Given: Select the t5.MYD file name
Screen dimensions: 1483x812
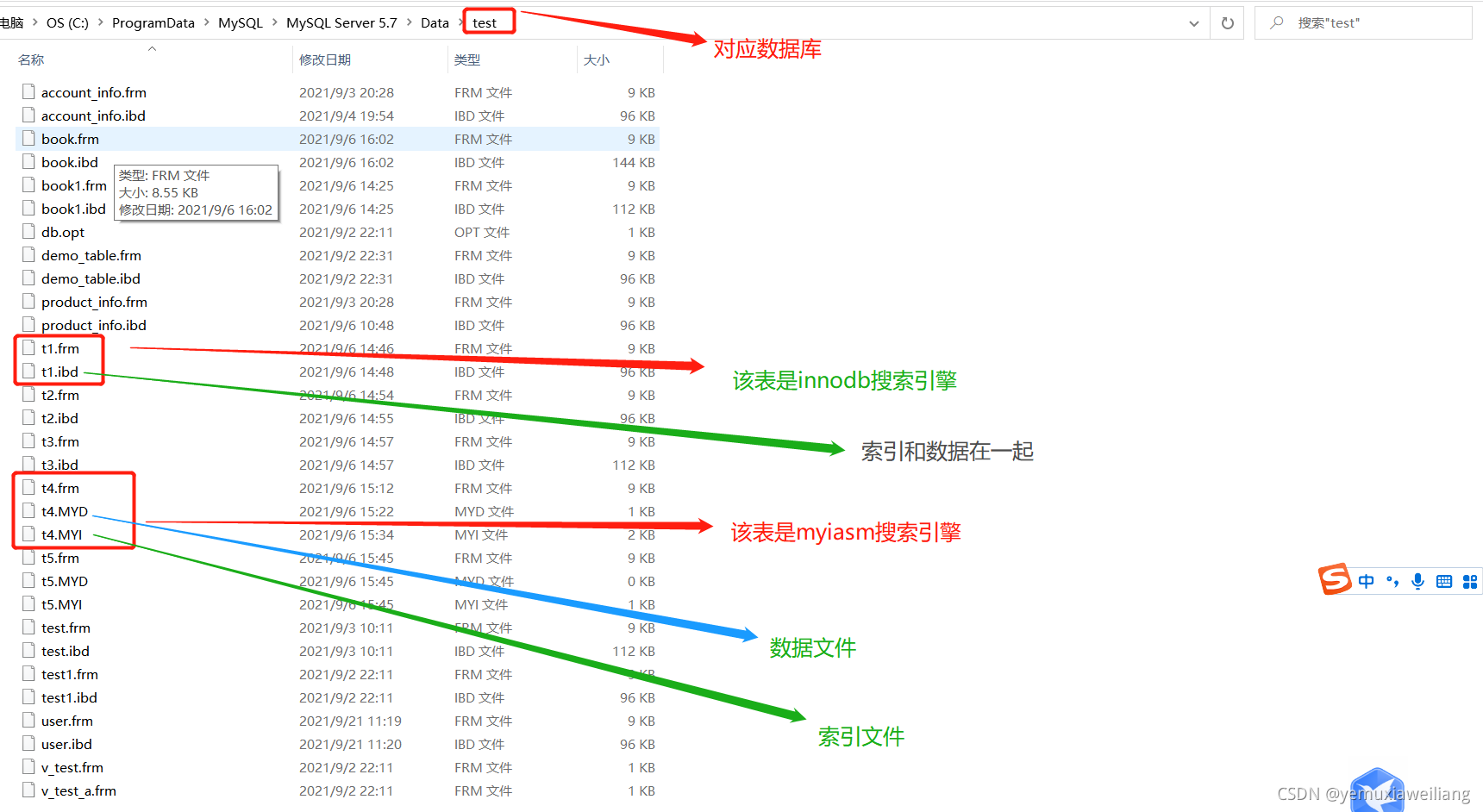Looking at the screenshot, I should [65, 581].
